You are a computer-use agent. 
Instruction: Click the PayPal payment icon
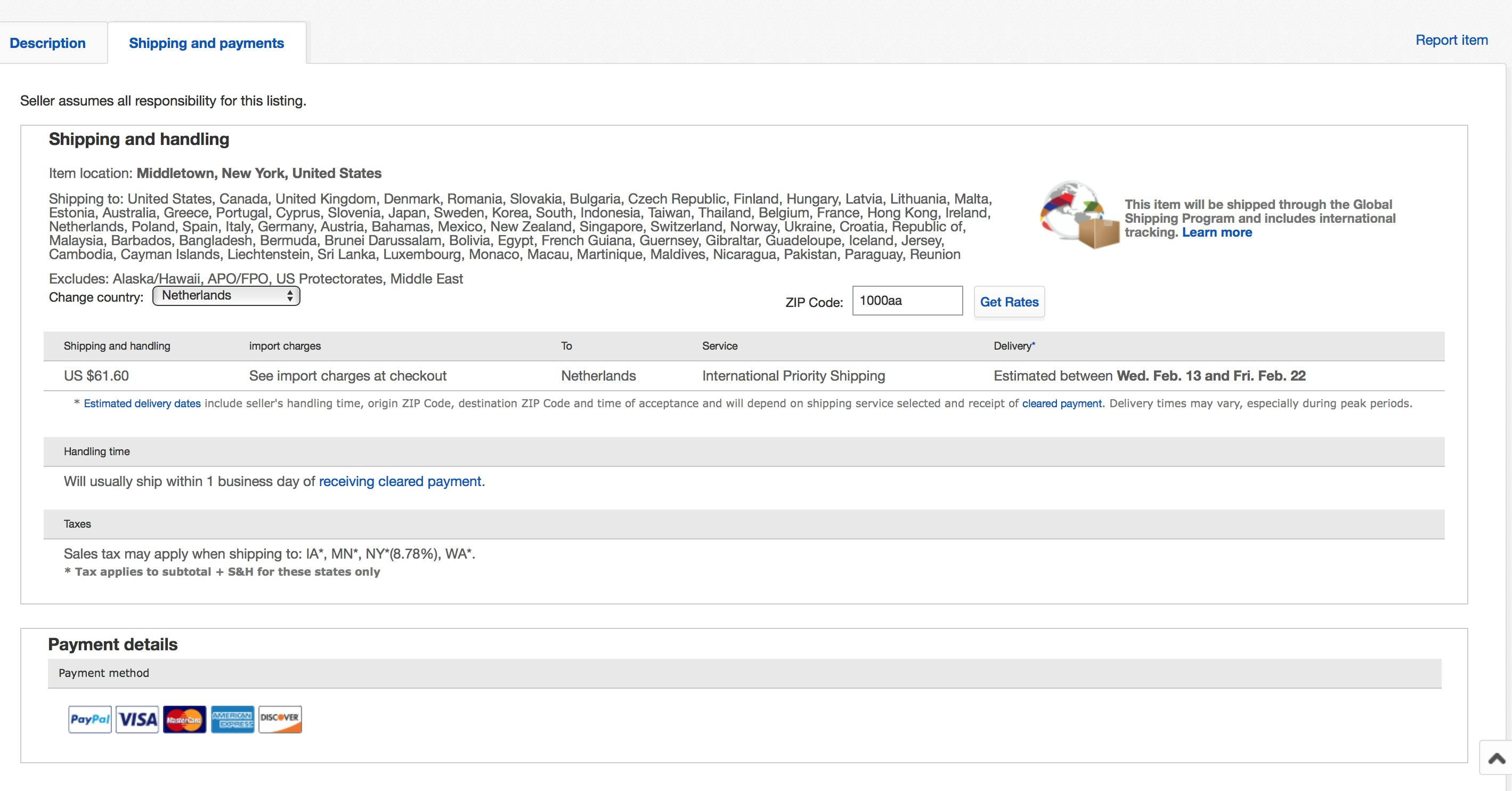[x=90, y=719]
